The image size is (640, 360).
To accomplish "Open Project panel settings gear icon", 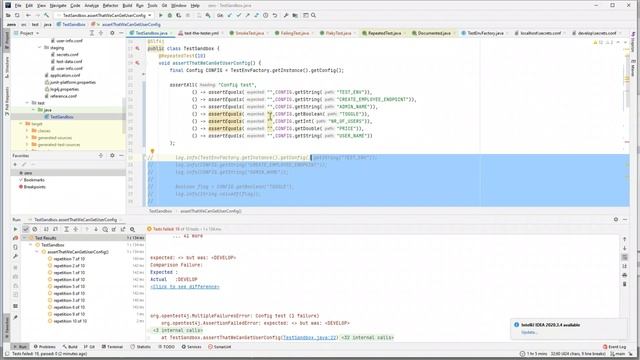I will (112, 33).
